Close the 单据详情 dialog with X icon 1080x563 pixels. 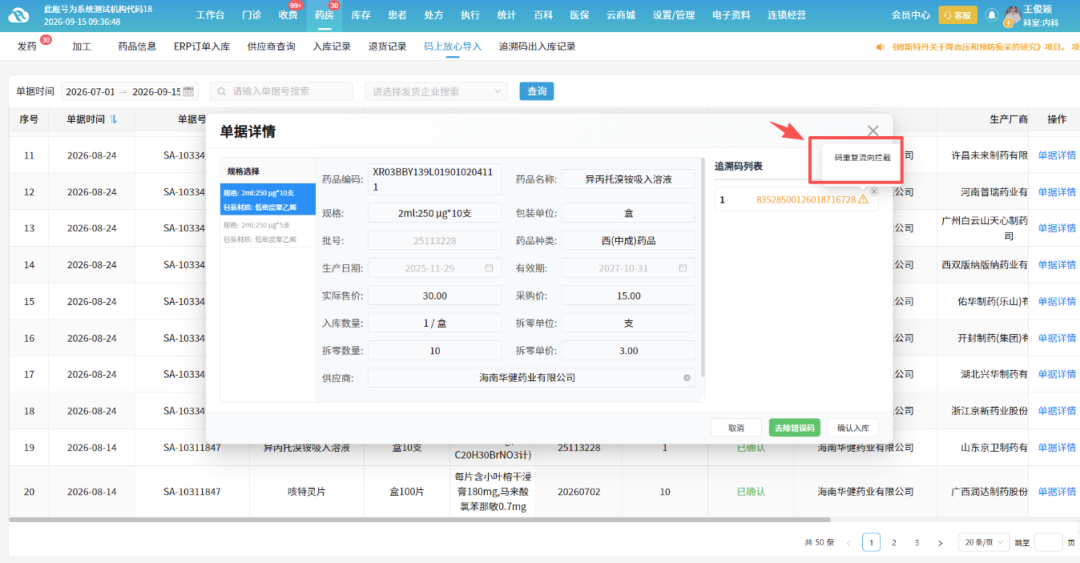873,131
